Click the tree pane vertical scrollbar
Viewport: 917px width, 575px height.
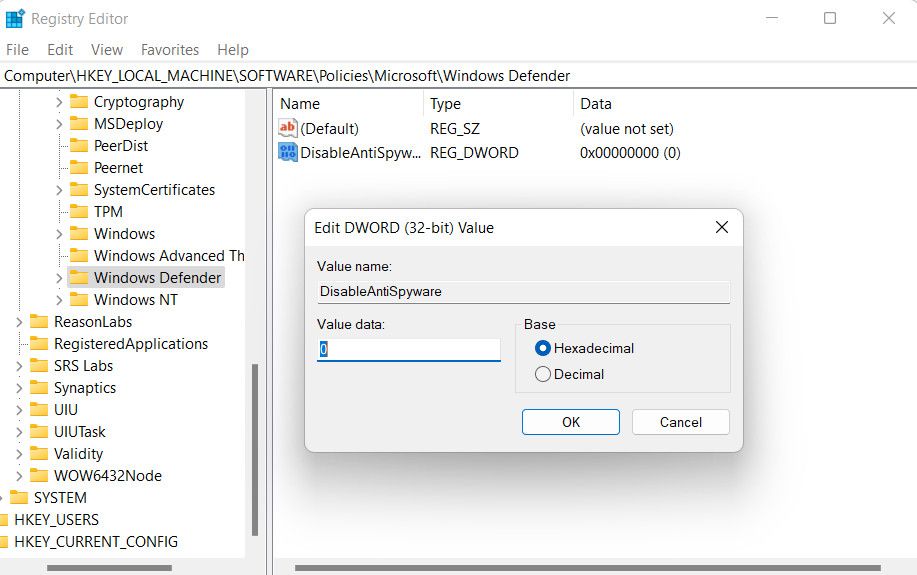255,449
